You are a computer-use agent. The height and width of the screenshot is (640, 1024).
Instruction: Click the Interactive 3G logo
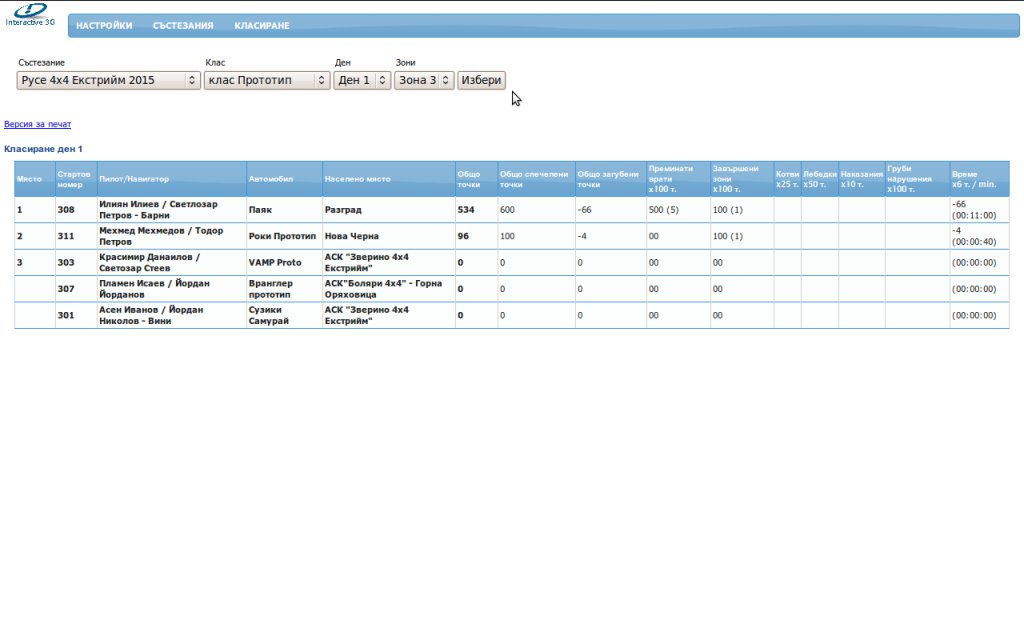[x=30, y=14]
